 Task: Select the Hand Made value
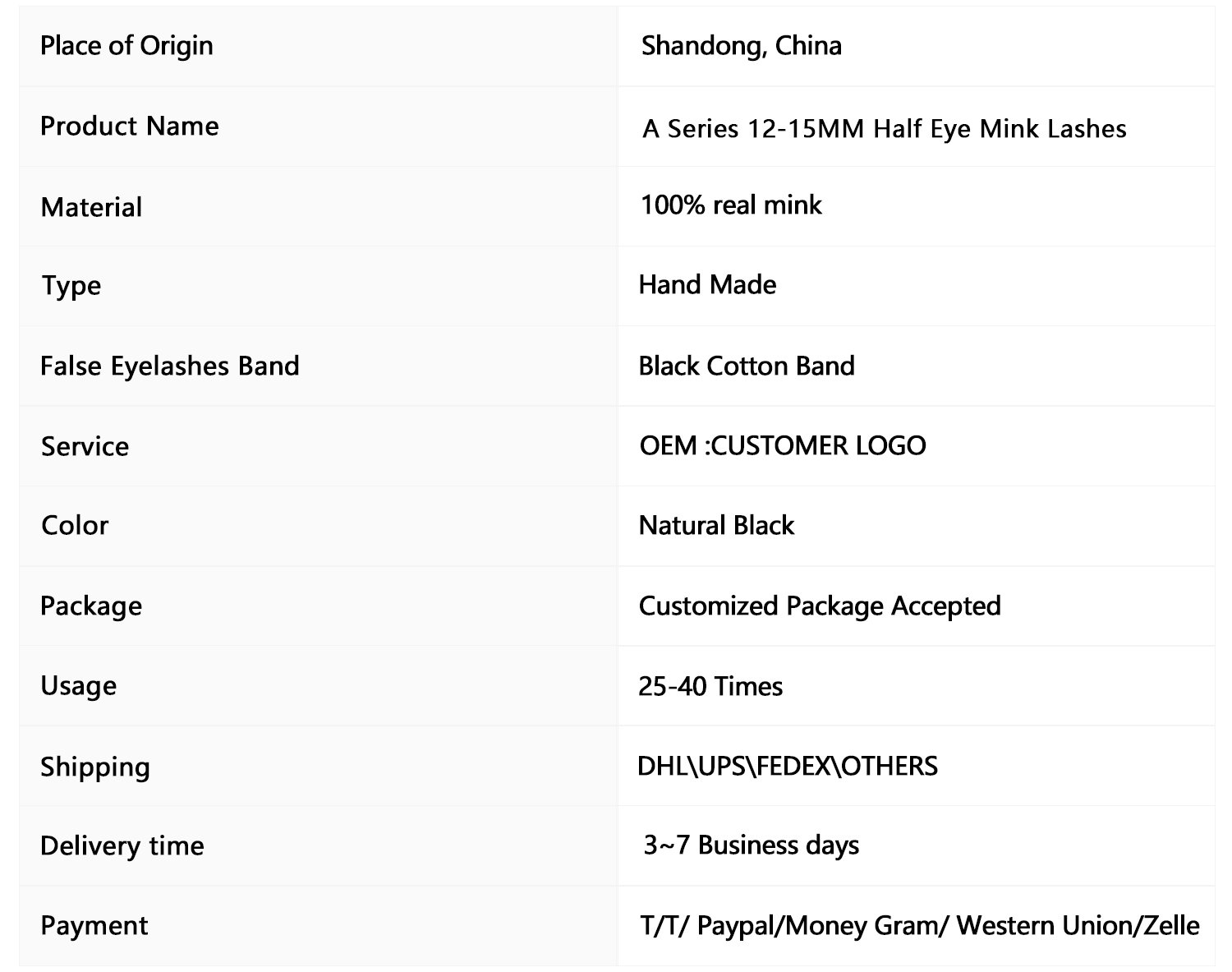[x=707, y=284]
